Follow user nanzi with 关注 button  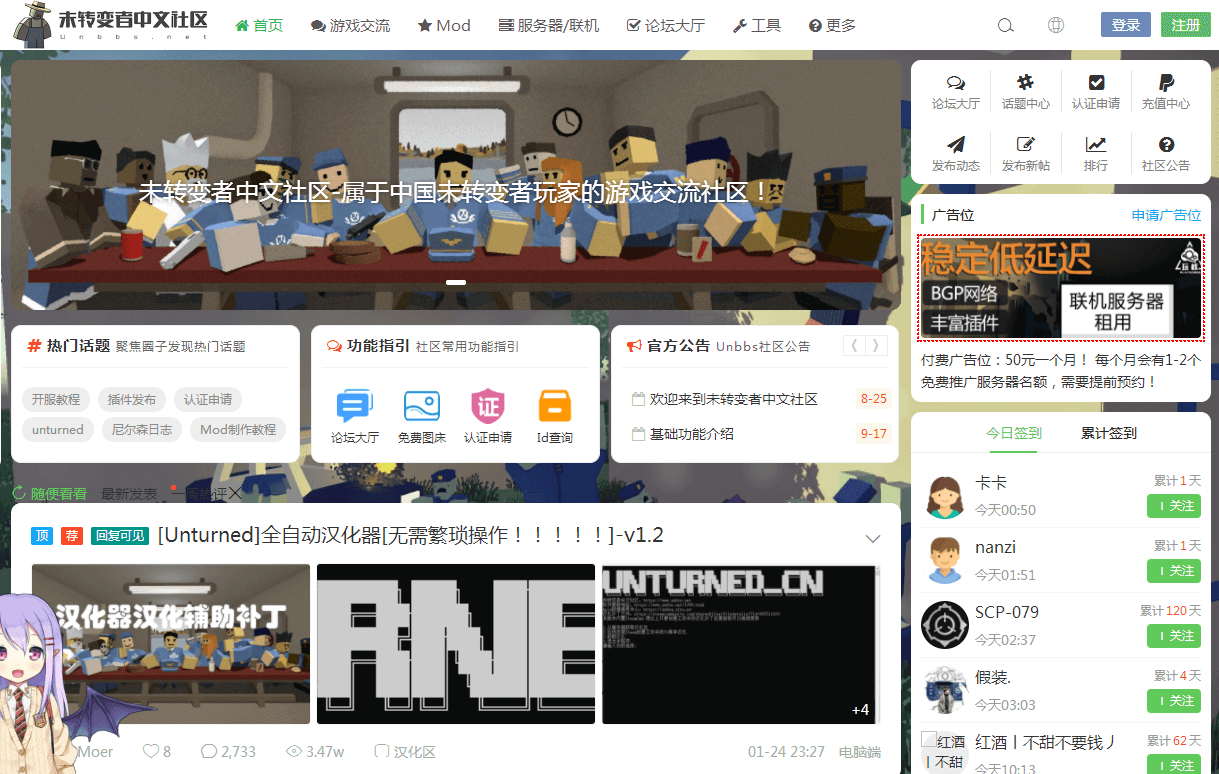pyautogui.click(x=1173, y=571)
